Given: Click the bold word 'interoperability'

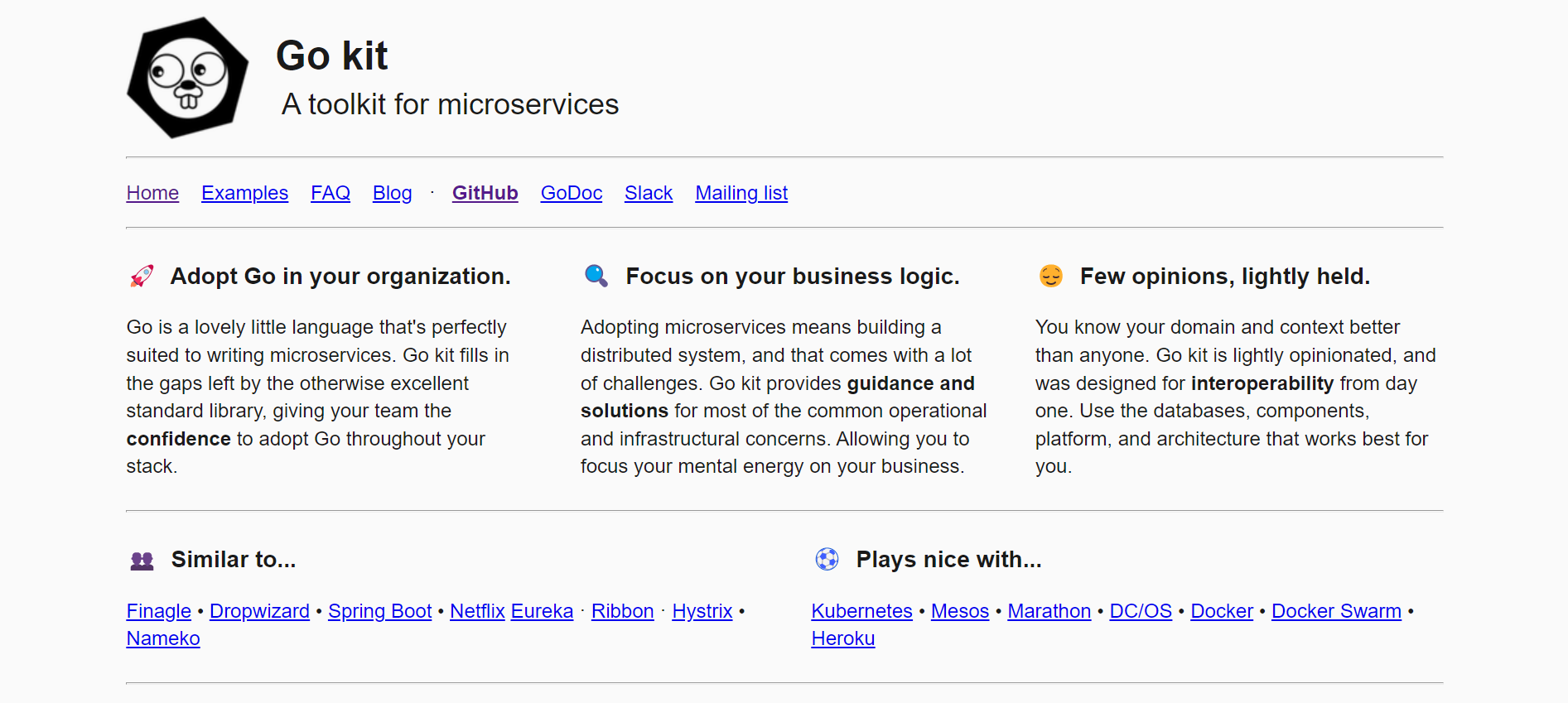Looking at the screenshot, I should [x=1262, y=383].
